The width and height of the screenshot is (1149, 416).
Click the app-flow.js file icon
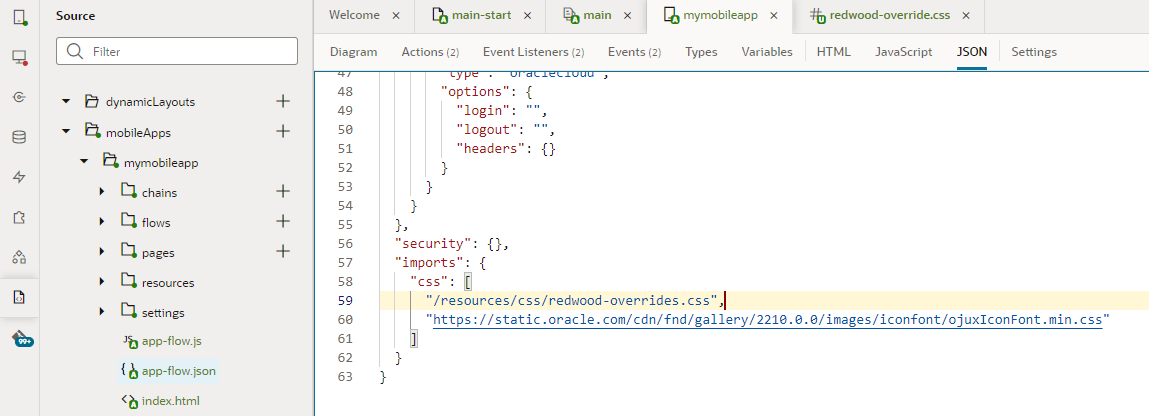click(x=130, y=341)
